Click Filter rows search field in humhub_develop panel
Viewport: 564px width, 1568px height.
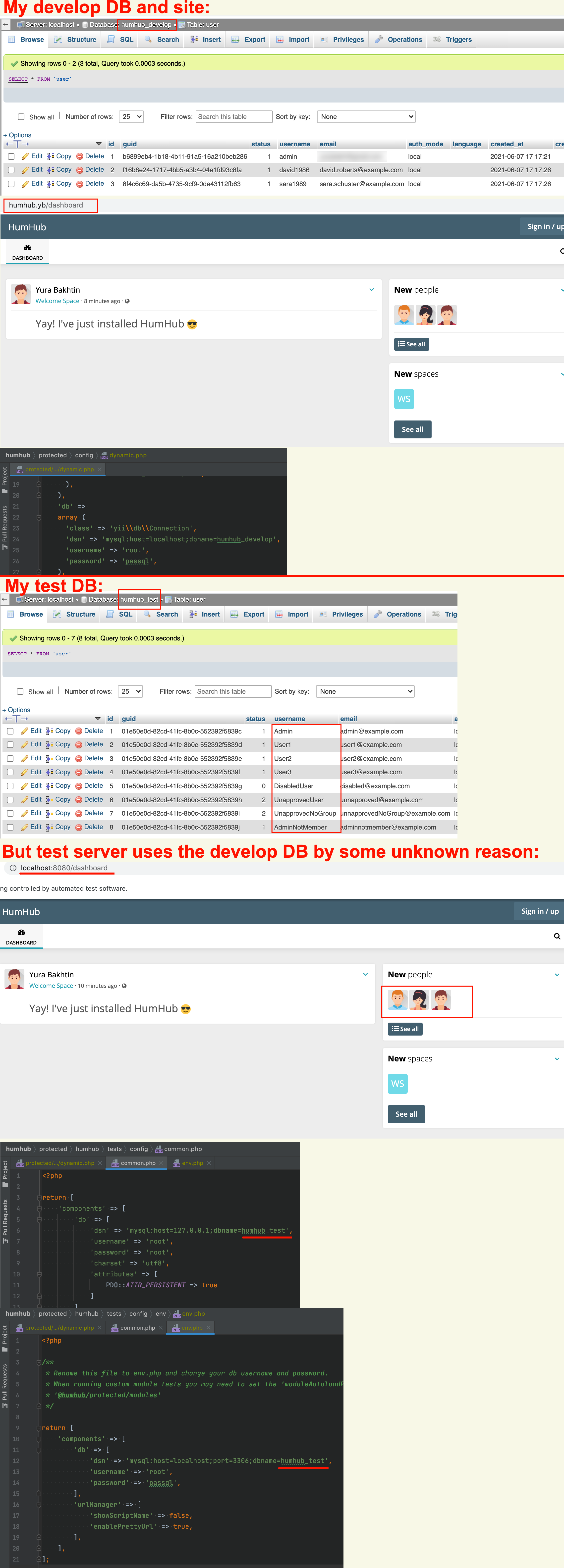coord(234,117)
